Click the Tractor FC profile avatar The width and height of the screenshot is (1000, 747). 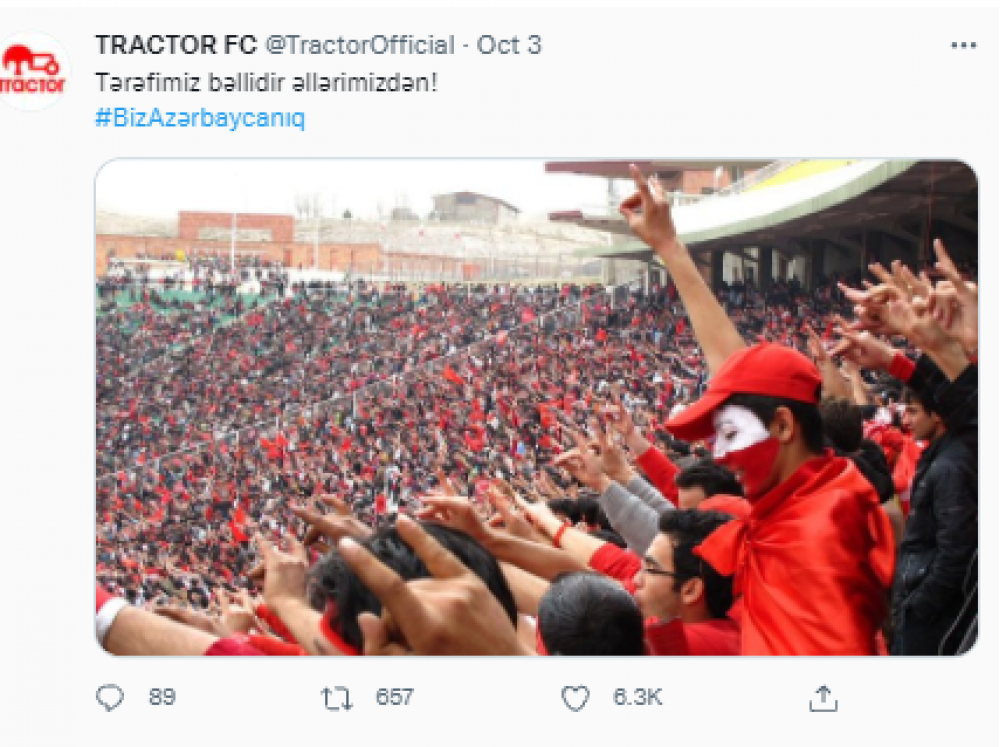33,71
